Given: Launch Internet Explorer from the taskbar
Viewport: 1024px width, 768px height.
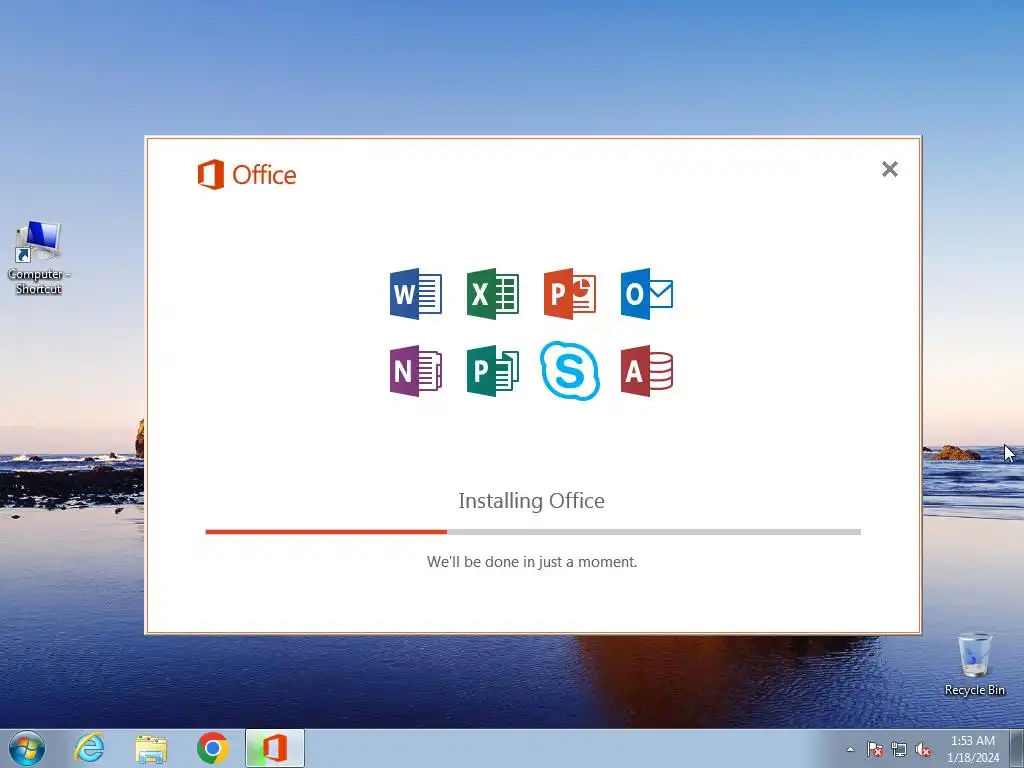Looking at the screenshot, I should 89,748.
